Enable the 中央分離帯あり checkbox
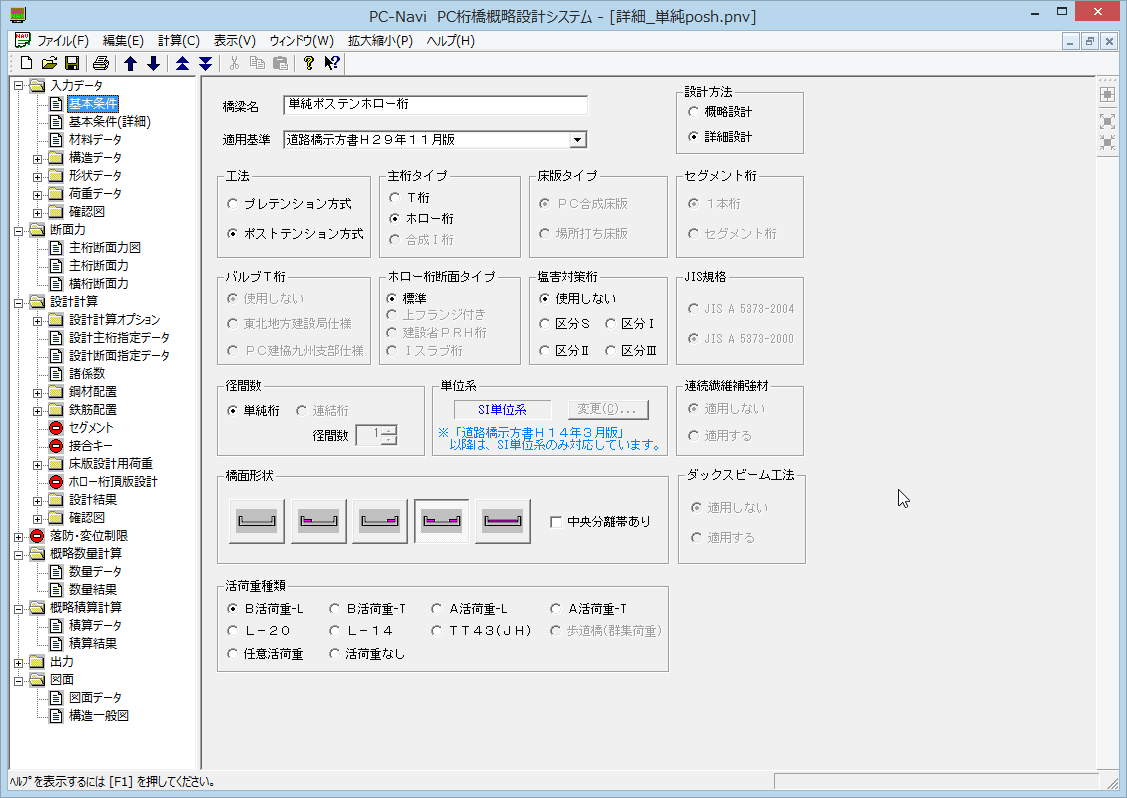The height and width of the screenshot is (798, 1127). (557, 521)
